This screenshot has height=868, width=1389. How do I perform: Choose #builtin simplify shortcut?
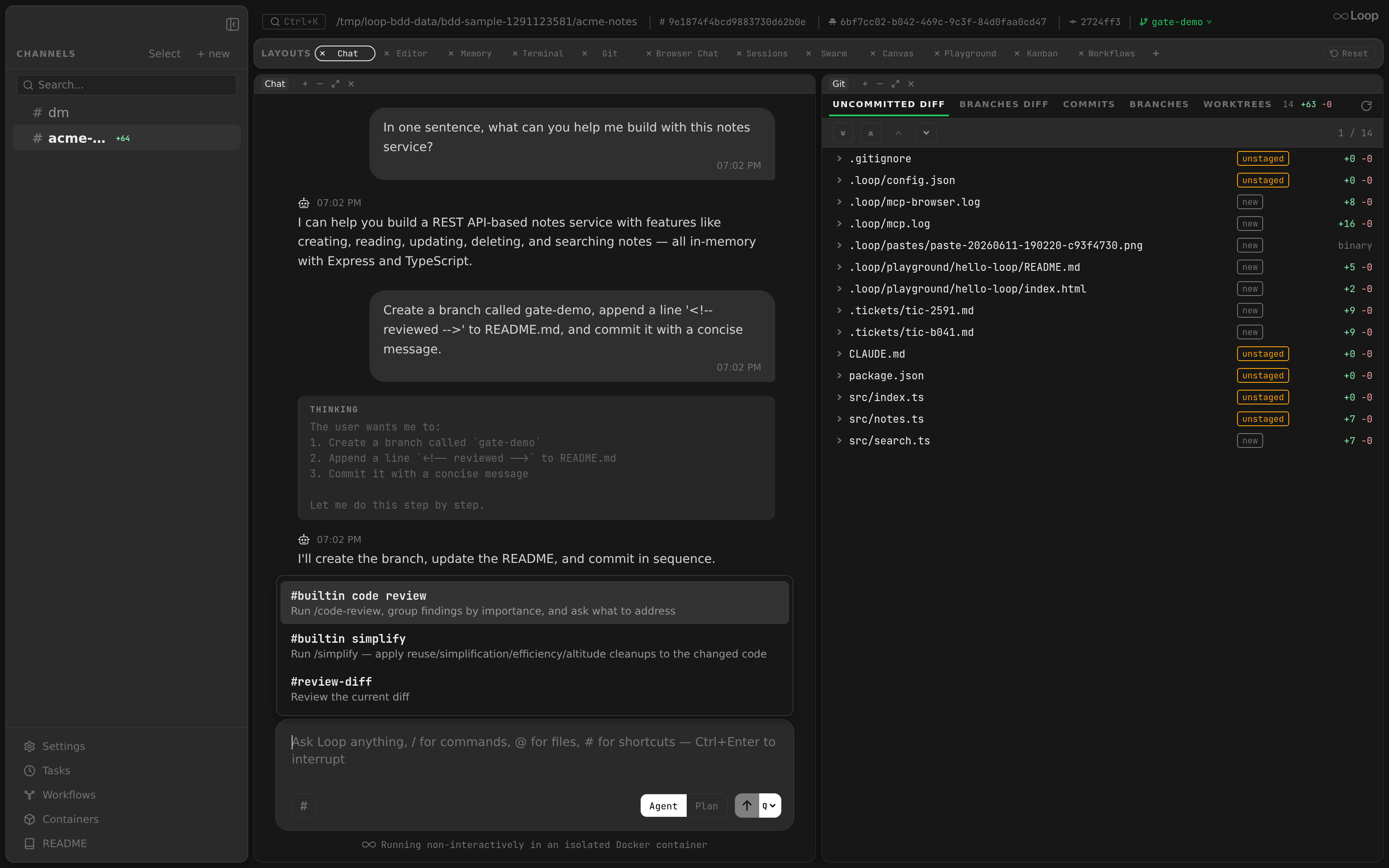click(534, 646)
